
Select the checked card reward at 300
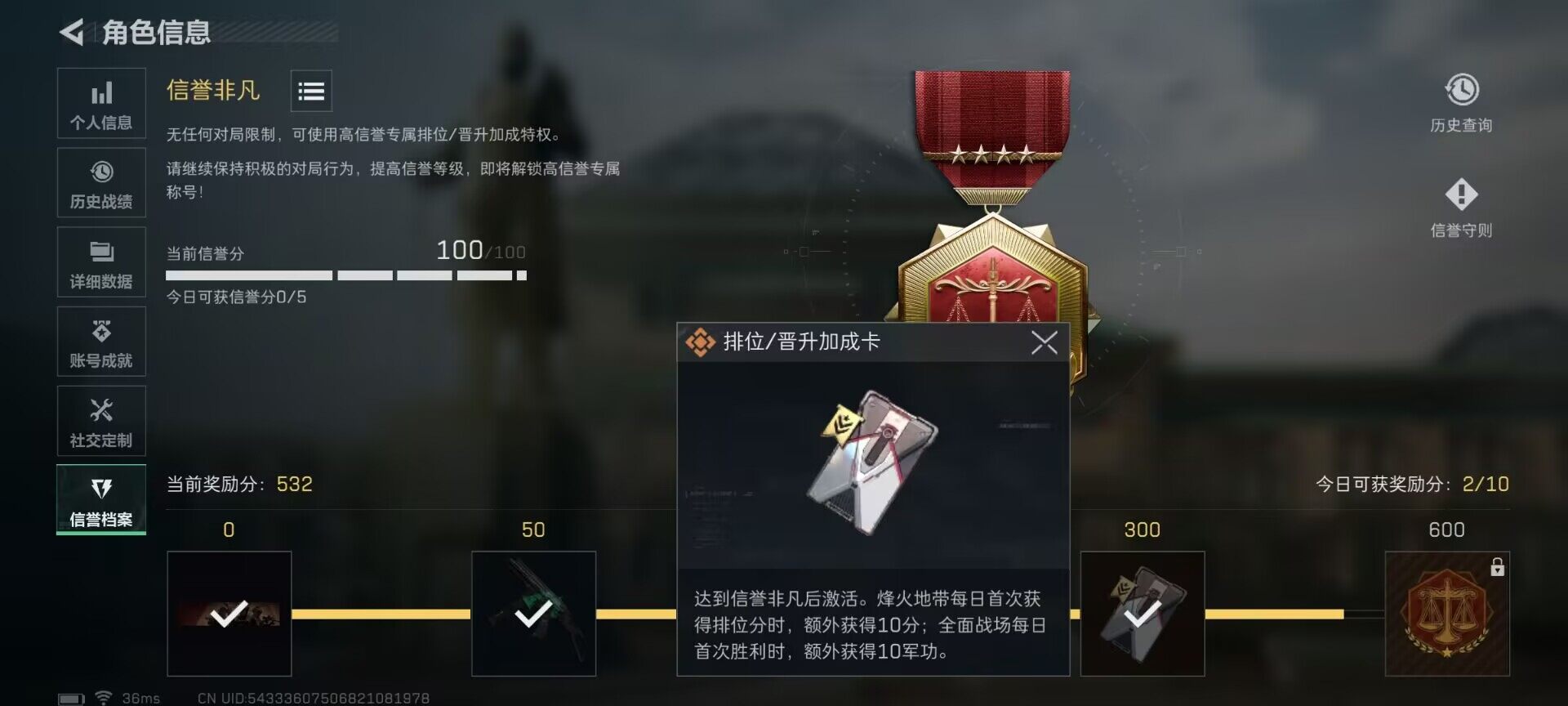pyautogui.click(x=1143, y=614)
